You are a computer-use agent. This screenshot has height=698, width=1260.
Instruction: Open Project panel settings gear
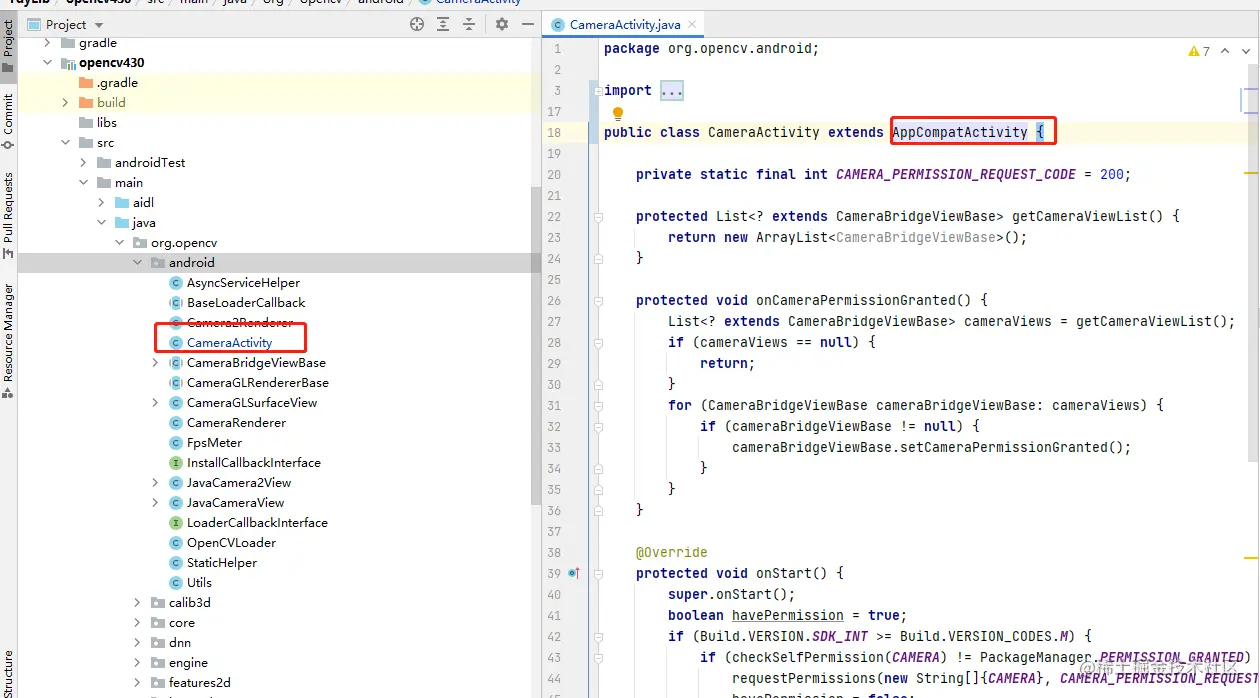(x=502, y=24)
